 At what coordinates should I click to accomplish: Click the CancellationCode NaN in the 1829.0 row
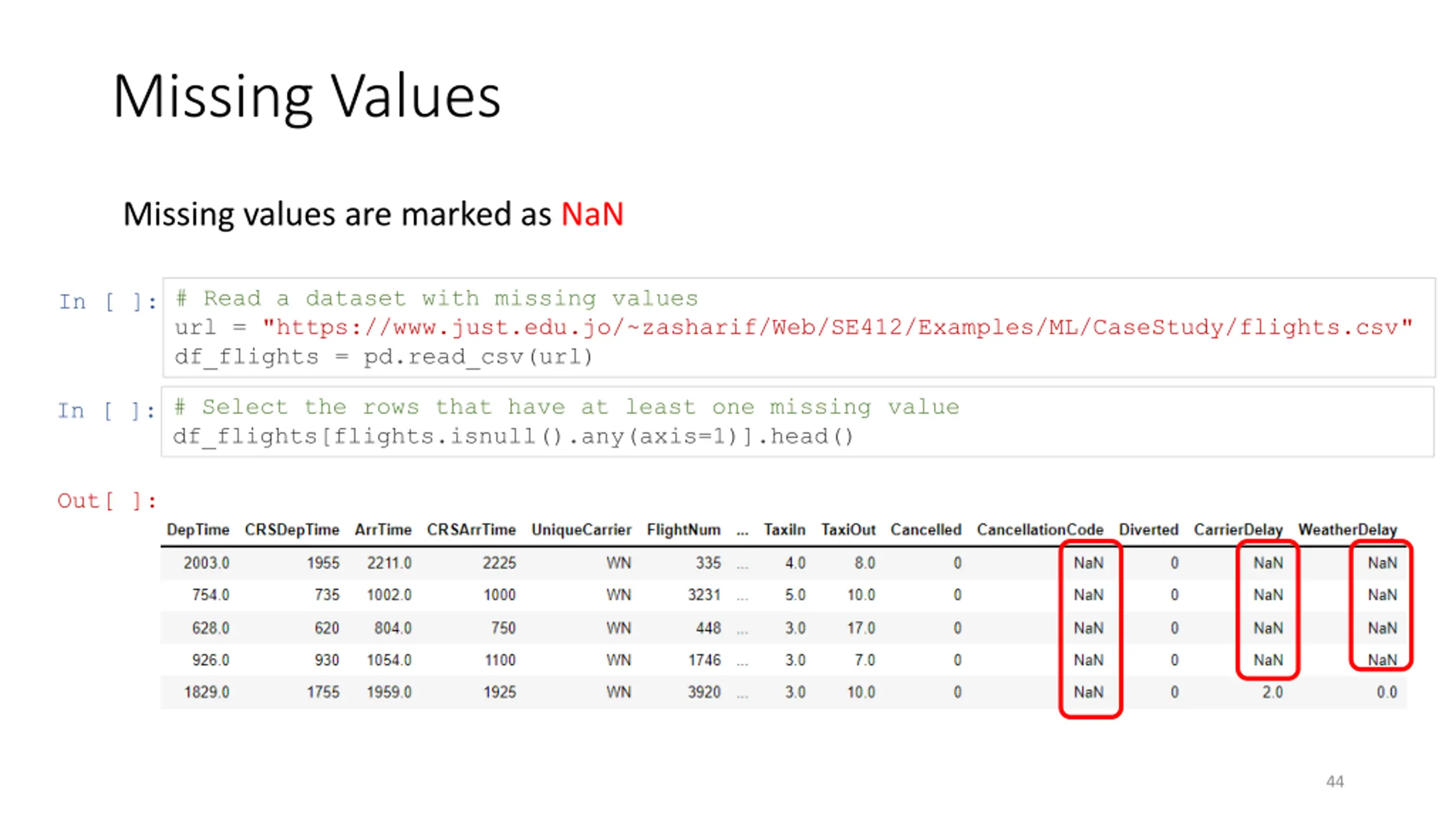point(1088,692)
